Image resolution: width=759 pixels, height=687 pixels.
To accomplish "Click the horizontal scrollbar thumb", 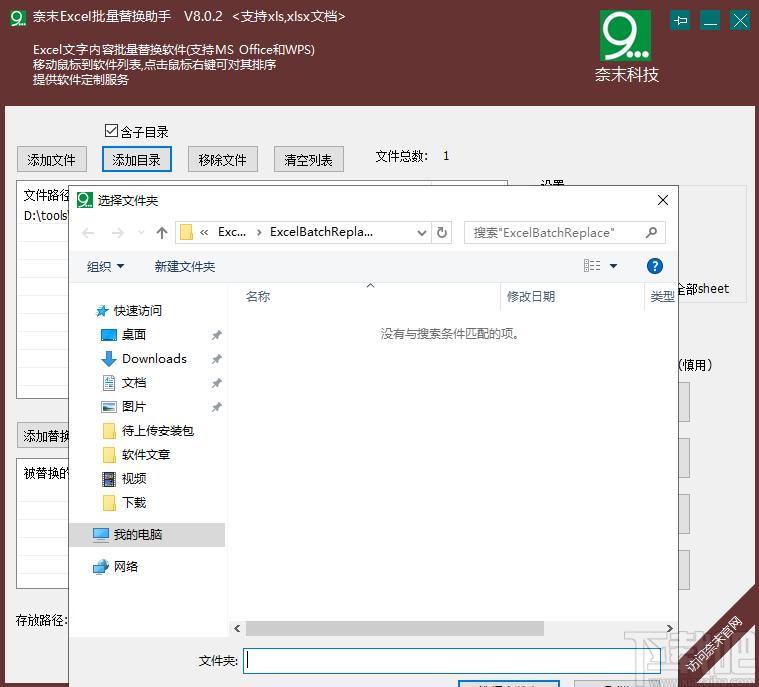I will coord(395,628).
